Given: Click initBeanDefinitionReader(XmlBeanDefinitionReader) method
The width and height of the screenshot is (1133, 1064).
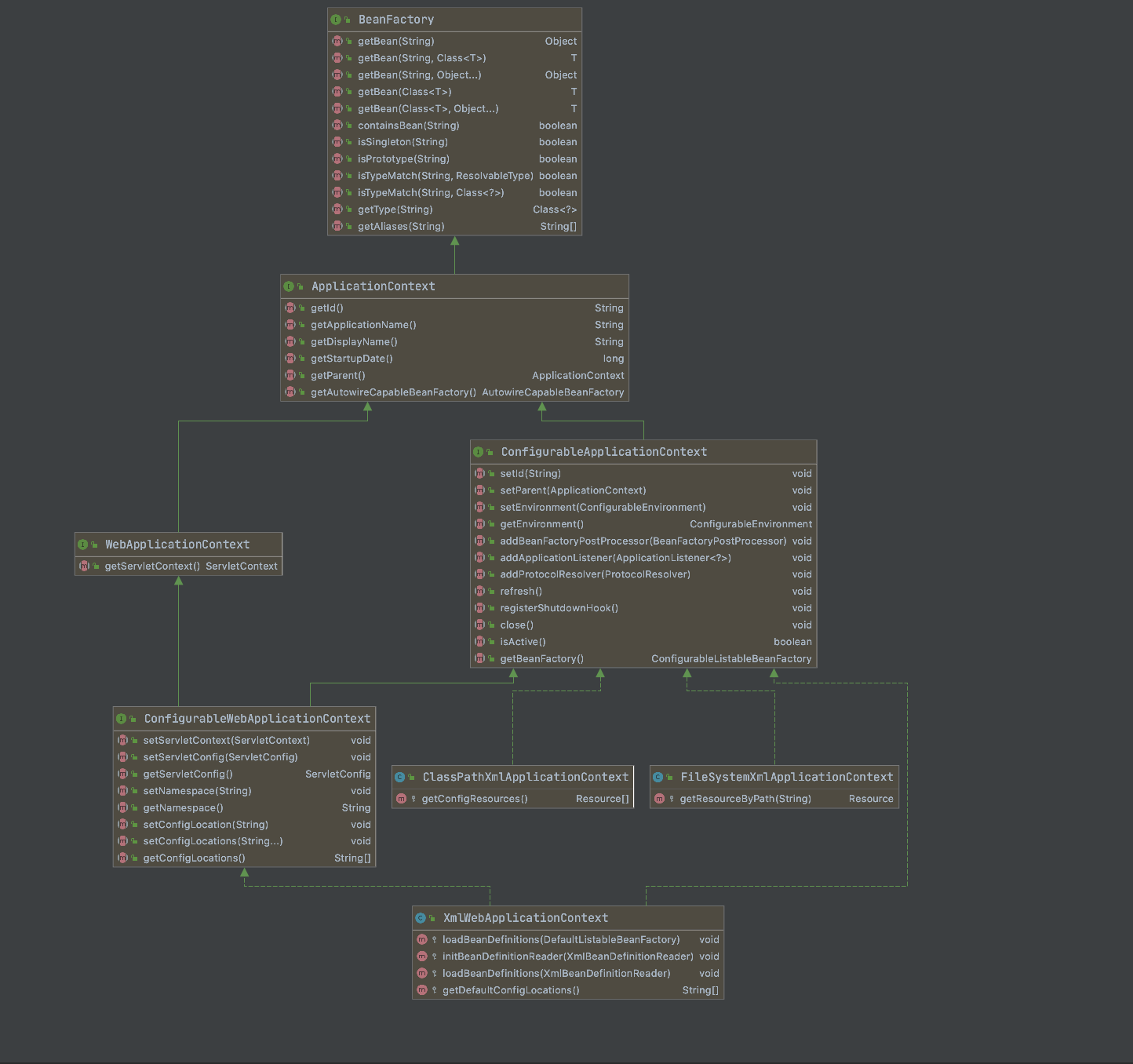Looking at the screenshot, I should [x=567, y=957].
